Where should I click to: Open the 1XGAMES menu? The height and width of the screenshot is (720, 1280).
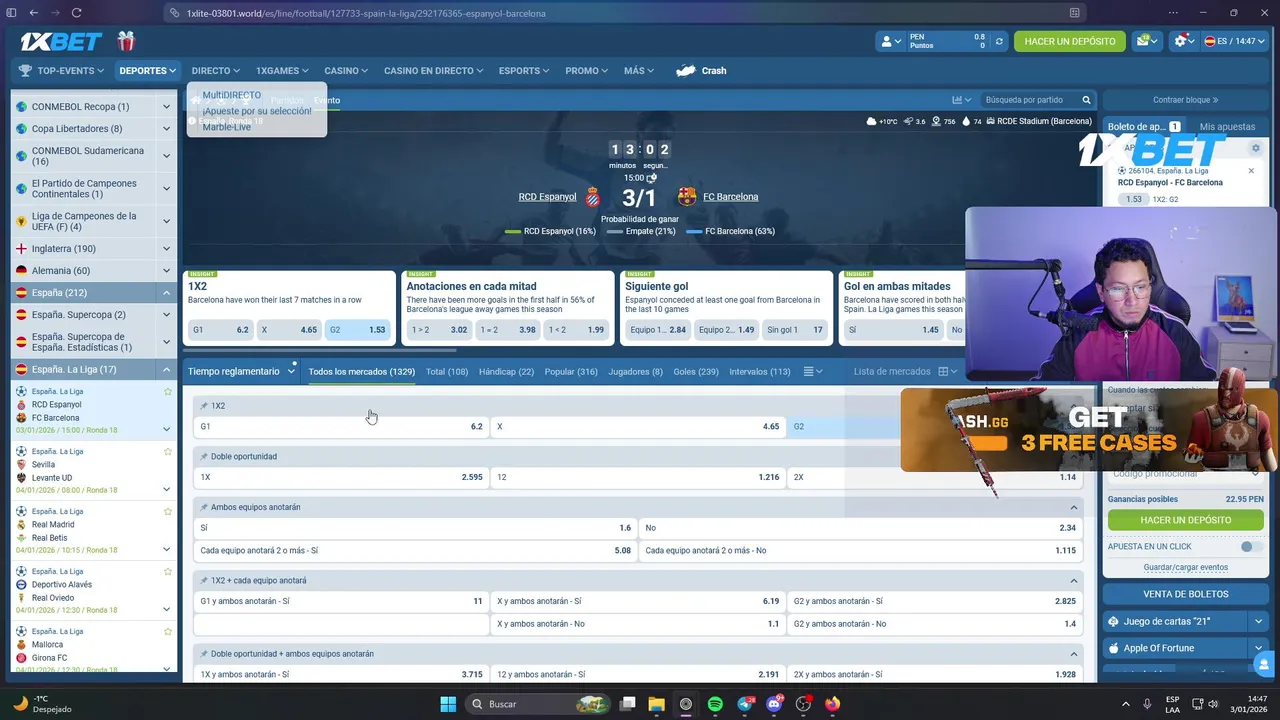click(283, 71)
